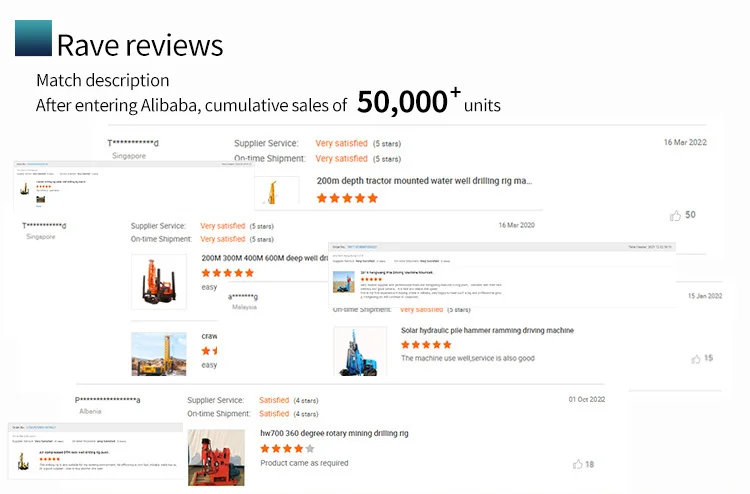750x494 pixels.
Task: Open hw700 360 degree rotary mining rig link
Action: (x=334, y=433)
